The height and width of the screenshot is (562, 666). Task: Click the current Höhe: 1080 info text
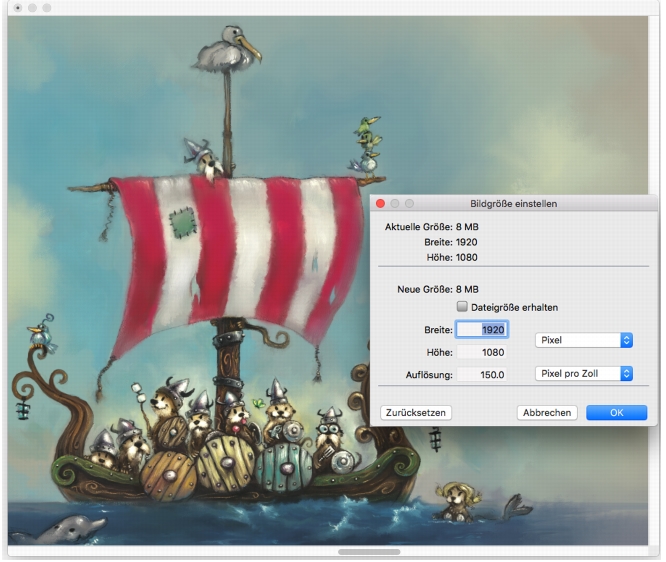coord(452,257)
